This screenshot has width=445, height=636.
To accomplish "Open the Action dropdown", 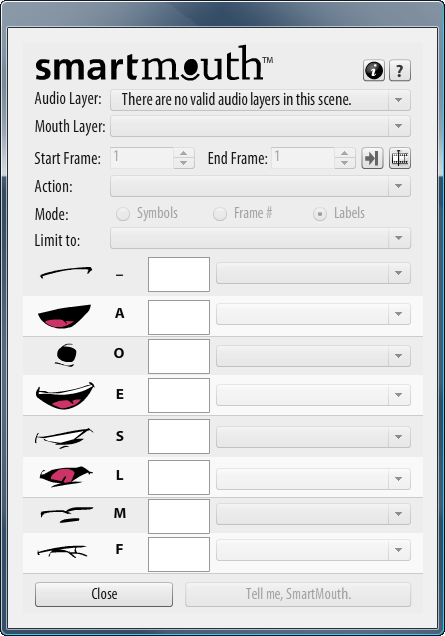I will click(260, 186).
